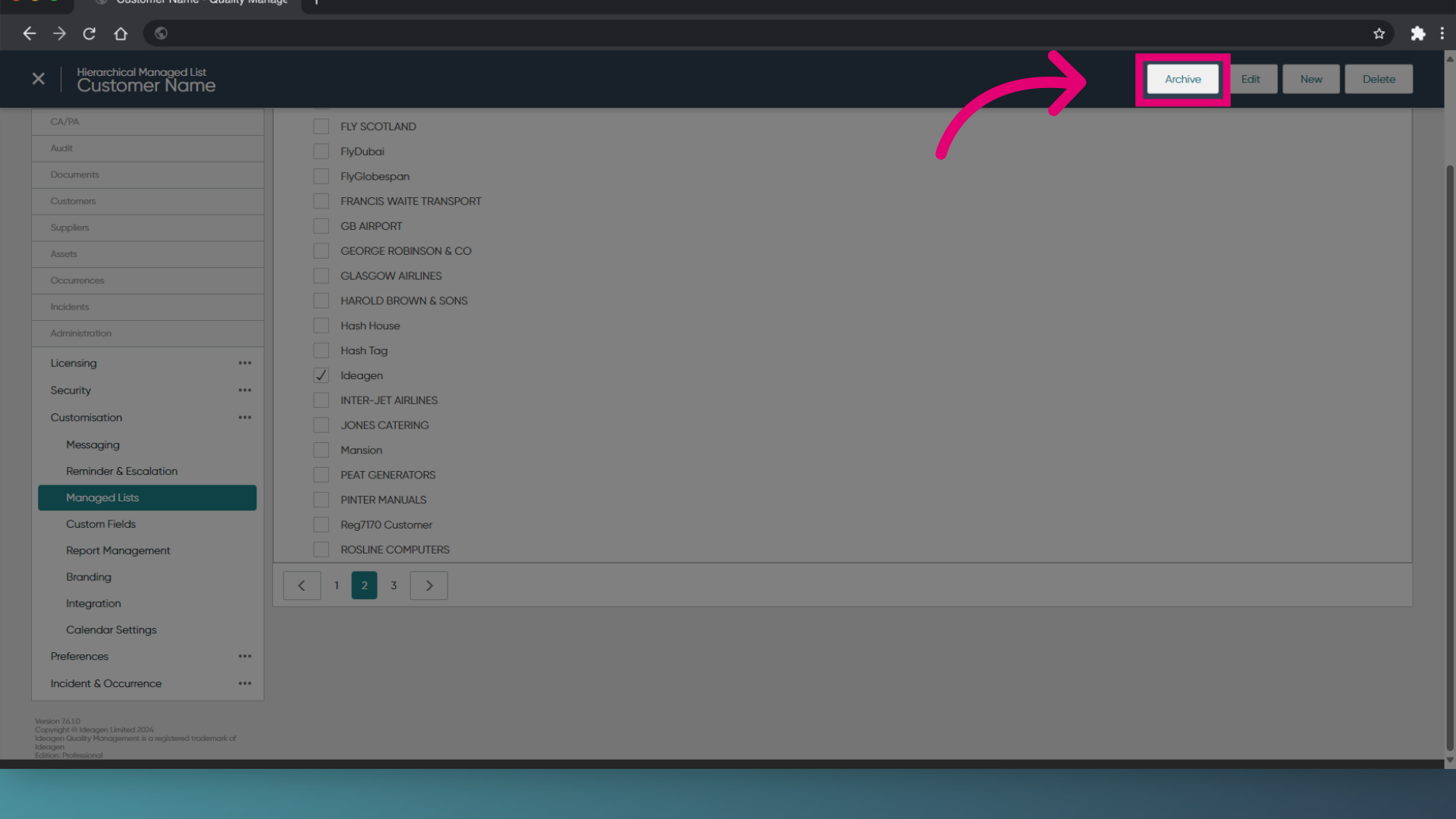Viewport: 1456px width, 819px height.
Task: Select the PEAT GENERATORS entry
Action: click(x=388, y=475)
